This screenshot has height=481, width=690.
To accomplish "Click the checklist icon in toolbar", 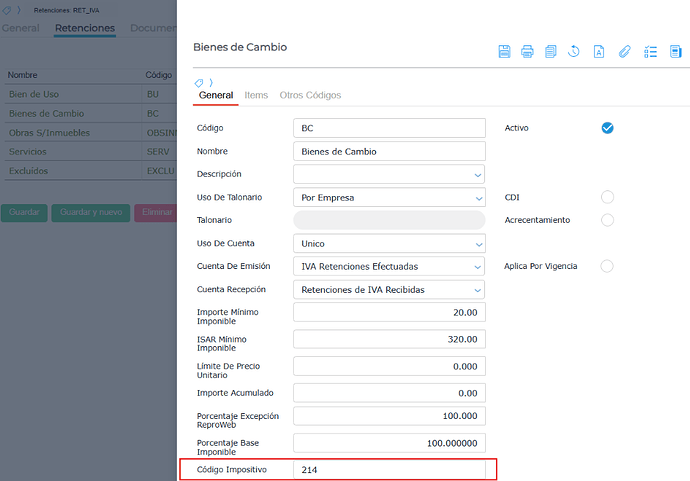I will (650, 51).
